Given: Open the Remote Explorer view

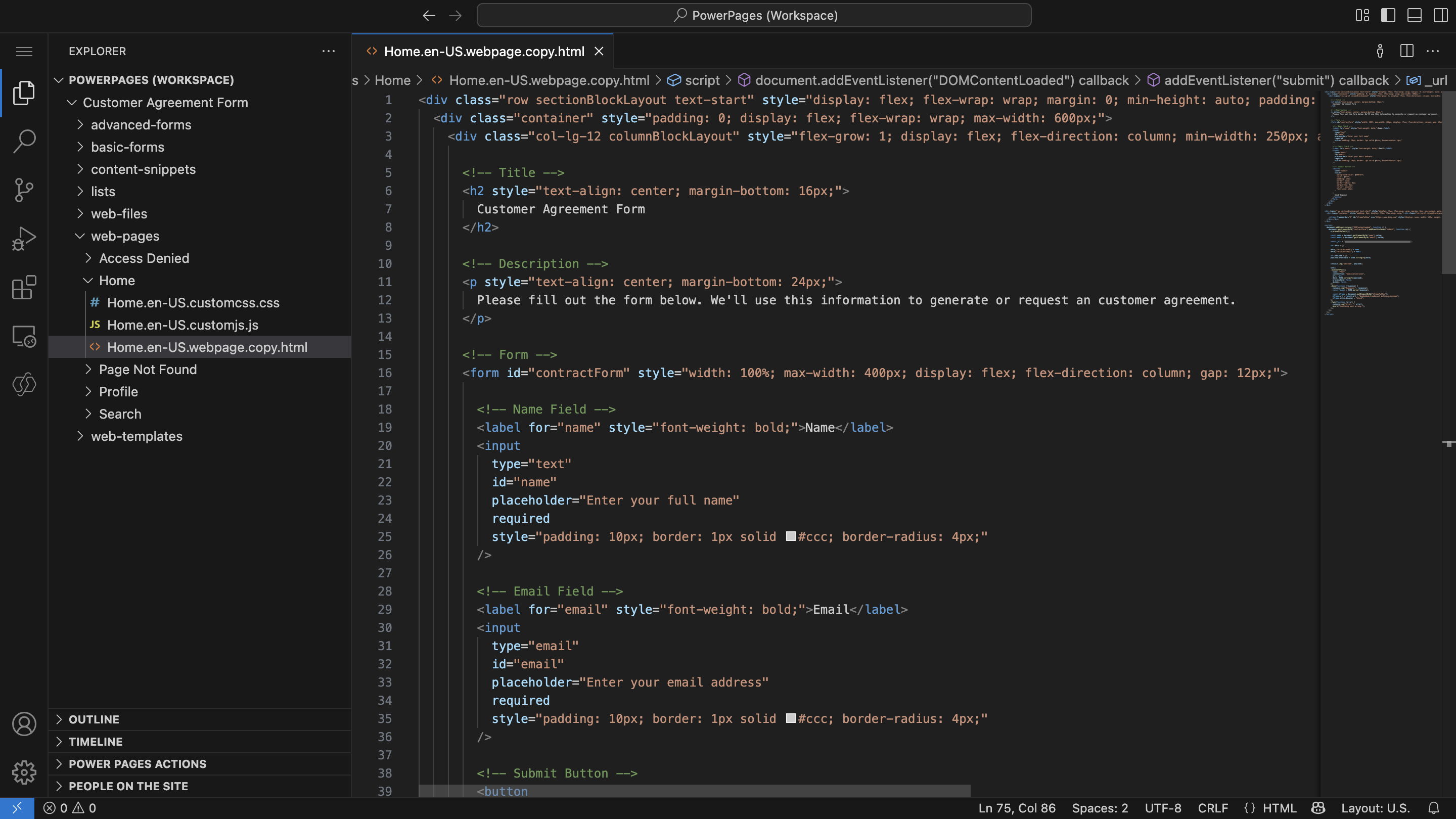Looking at the screenshot, I should click(x=24, y=336).
